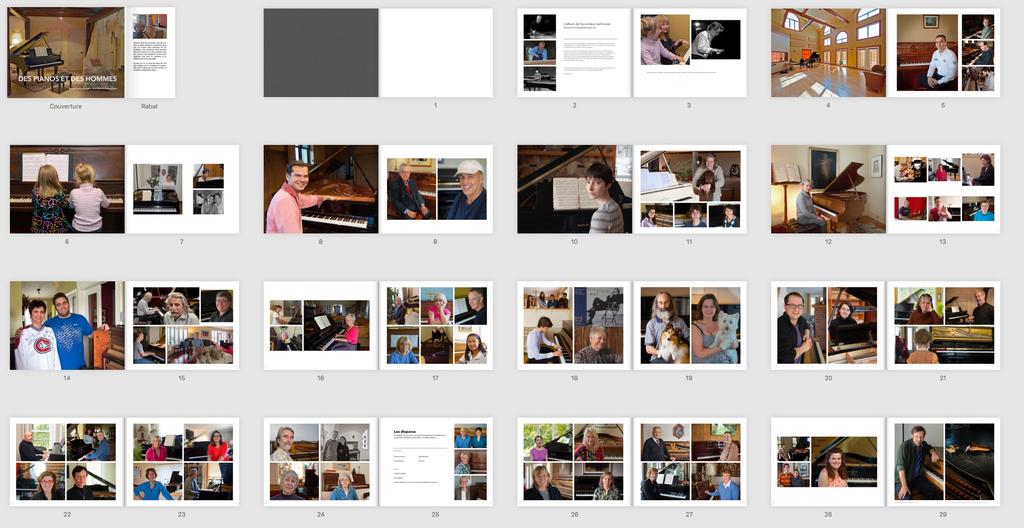Open page 25 titled Les disparus
Viewport: 1024px width, 528px height.
[436, 461]
